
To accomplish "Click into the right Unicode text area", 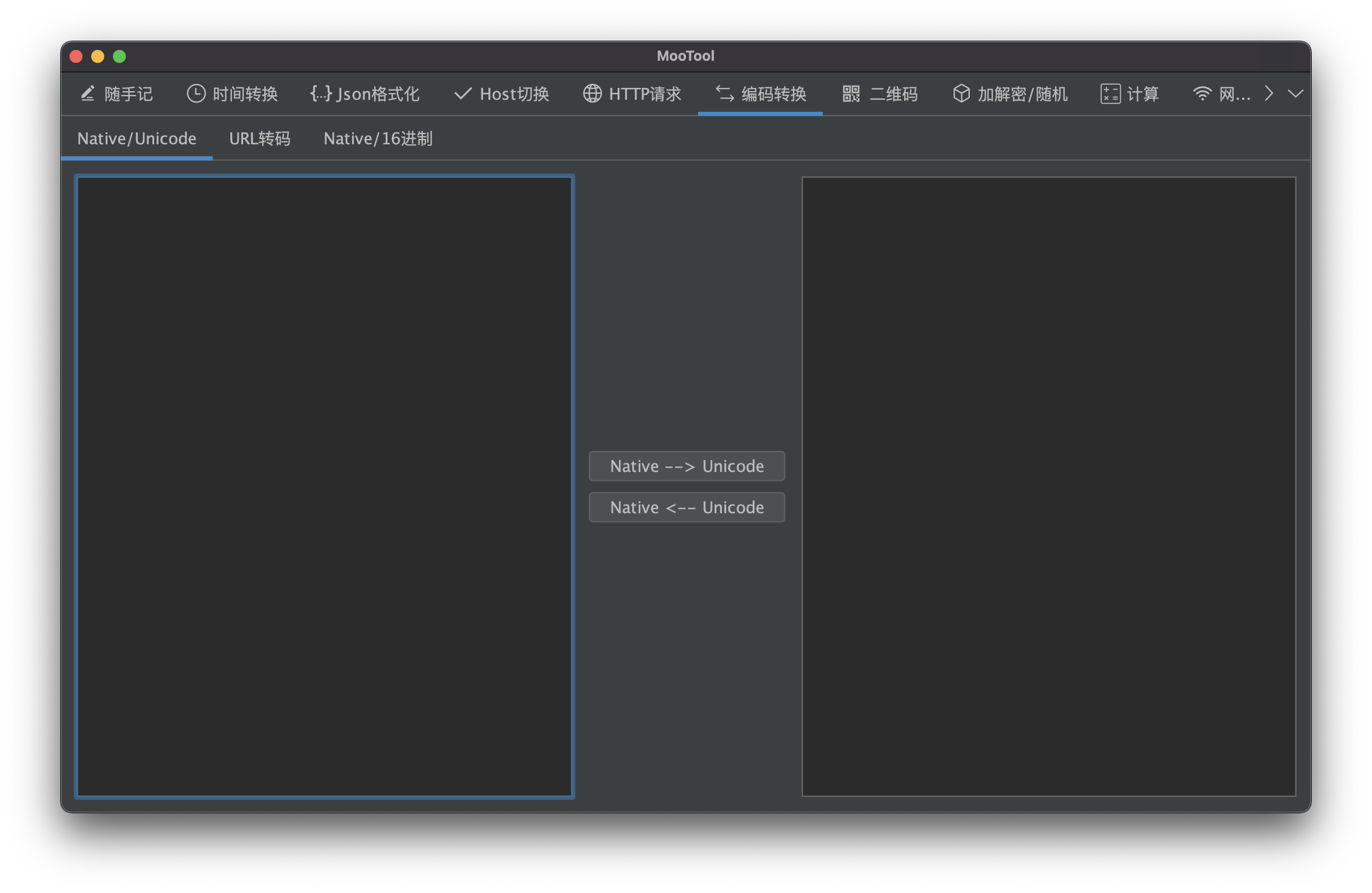I will pos(1048,486).
